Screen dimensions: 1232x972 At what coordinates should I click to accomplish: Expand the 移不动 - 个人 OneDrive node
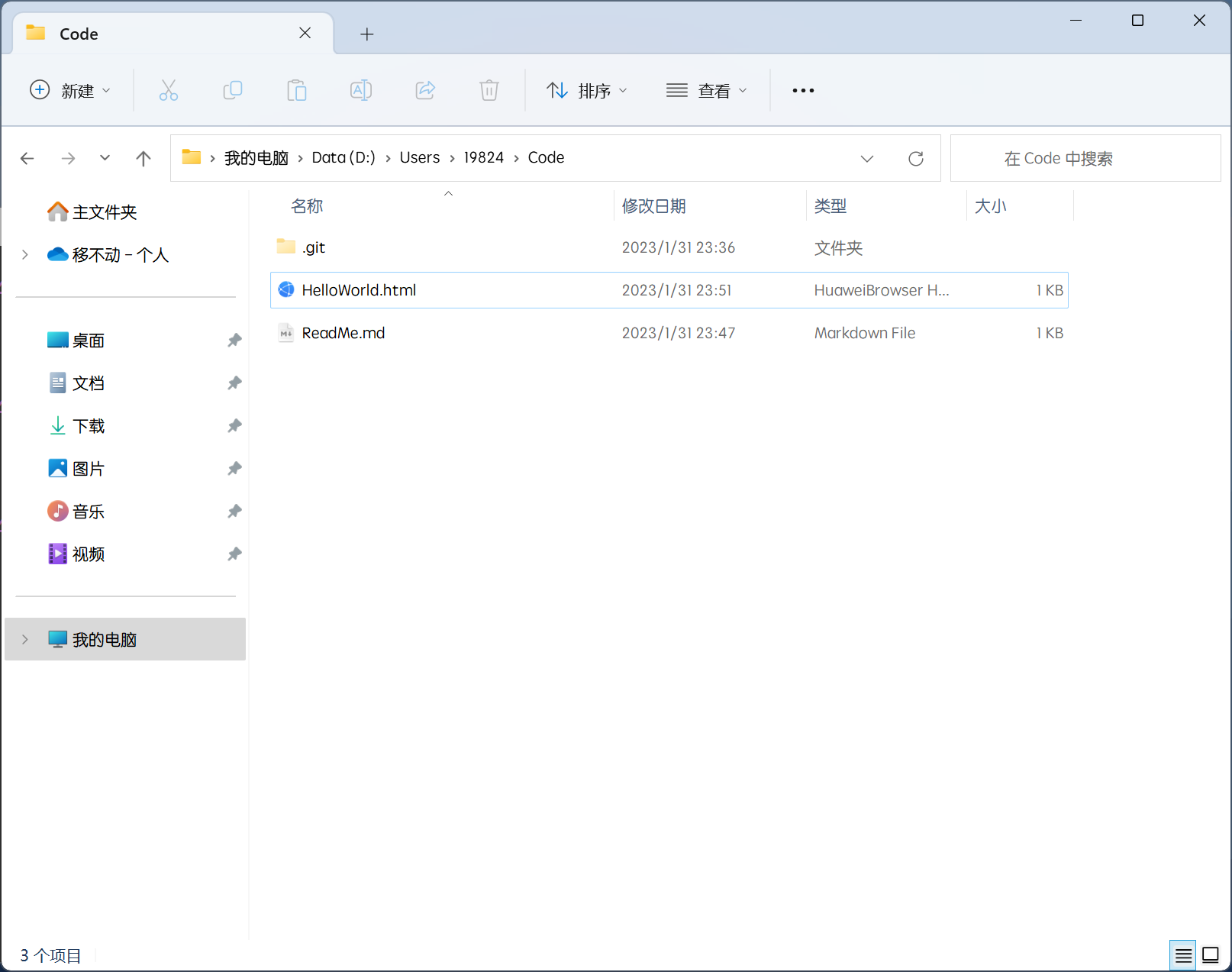25,254
